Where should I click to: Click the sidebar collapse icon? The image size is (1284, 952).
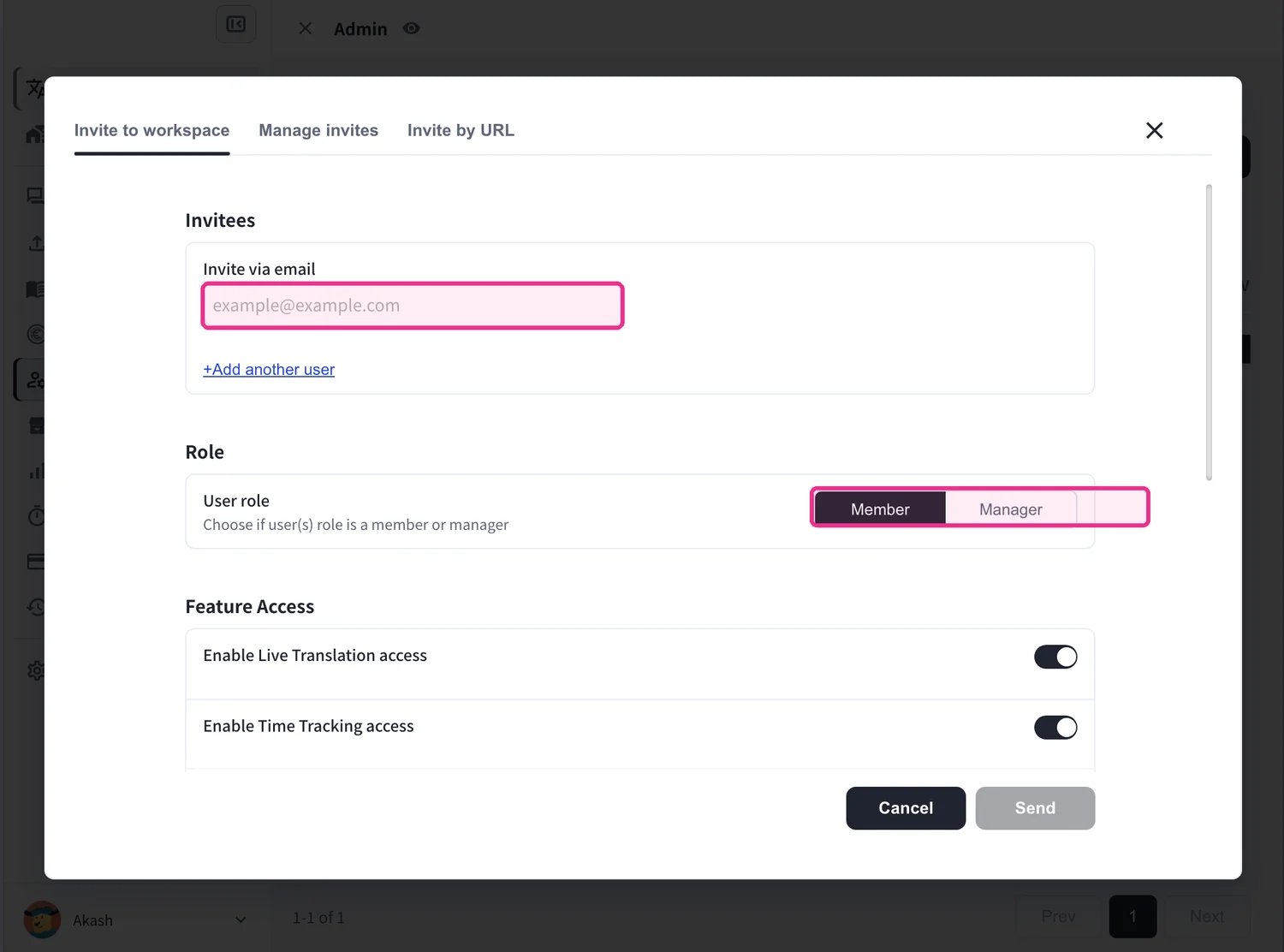point(235,24)
